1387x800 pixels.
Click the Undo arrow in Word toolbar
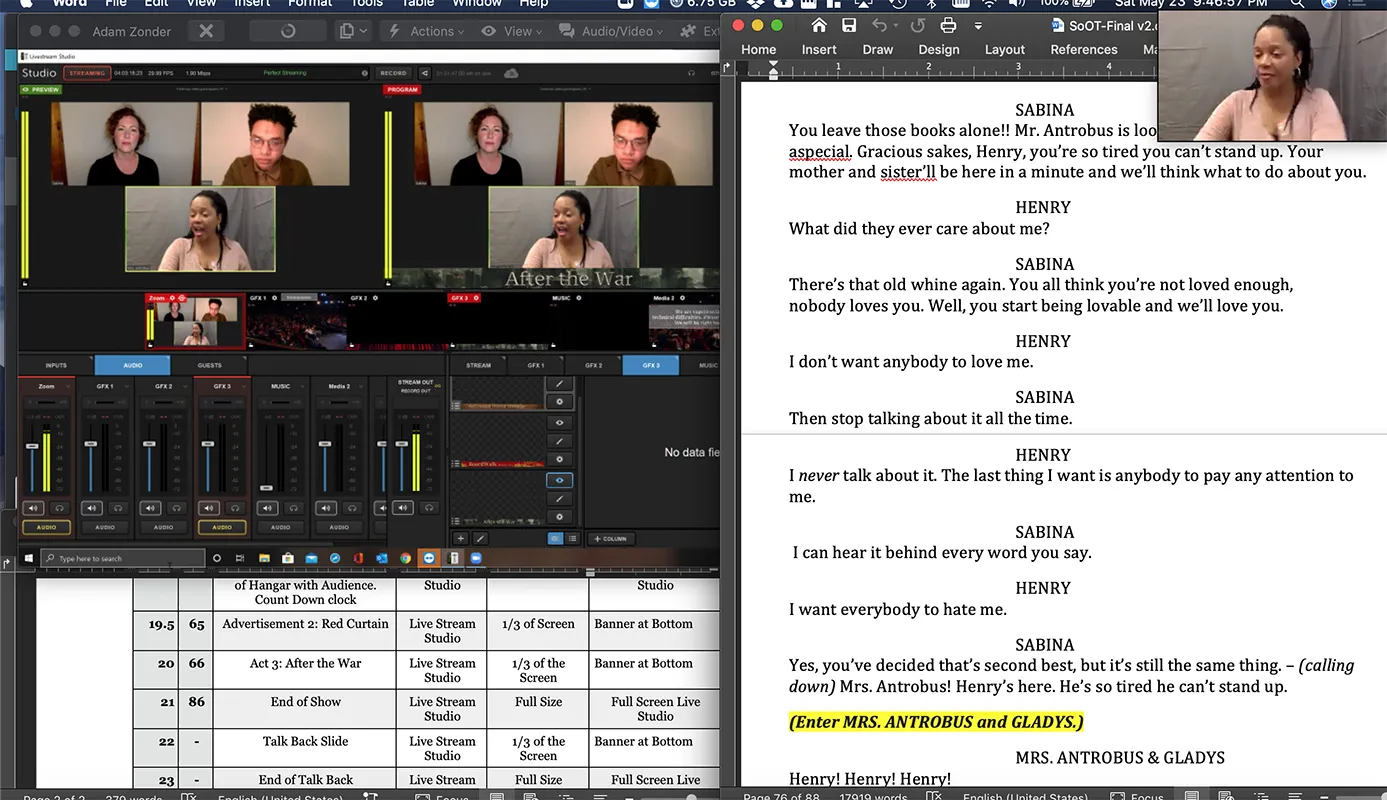(x=880, y=25)
